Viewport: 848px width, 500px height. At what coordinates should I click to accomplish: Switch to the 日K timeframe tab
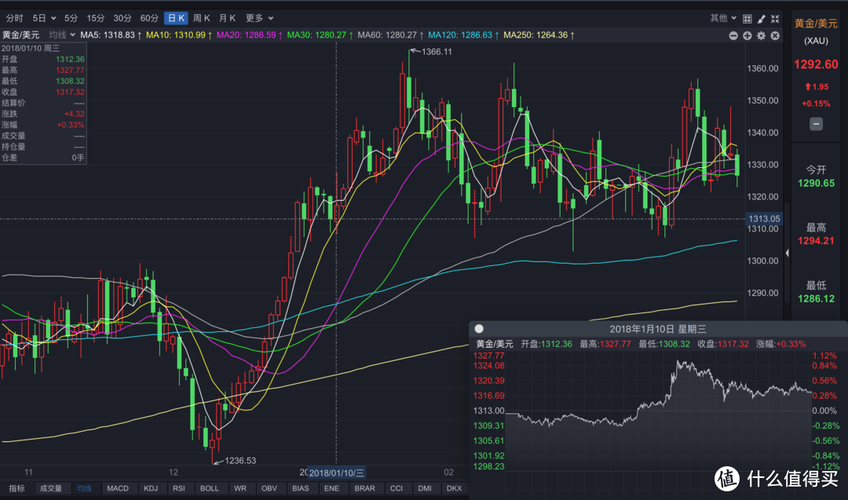pyautogui.click(x=175, y=18)
